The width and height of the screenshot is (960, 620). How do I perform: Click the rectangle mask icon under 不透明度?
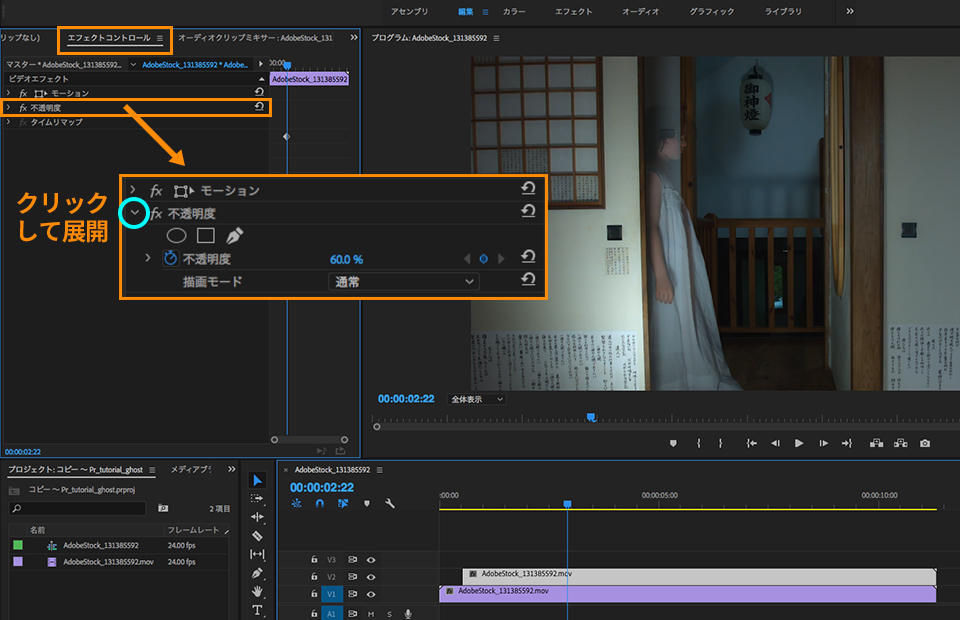tap(206, 236)
